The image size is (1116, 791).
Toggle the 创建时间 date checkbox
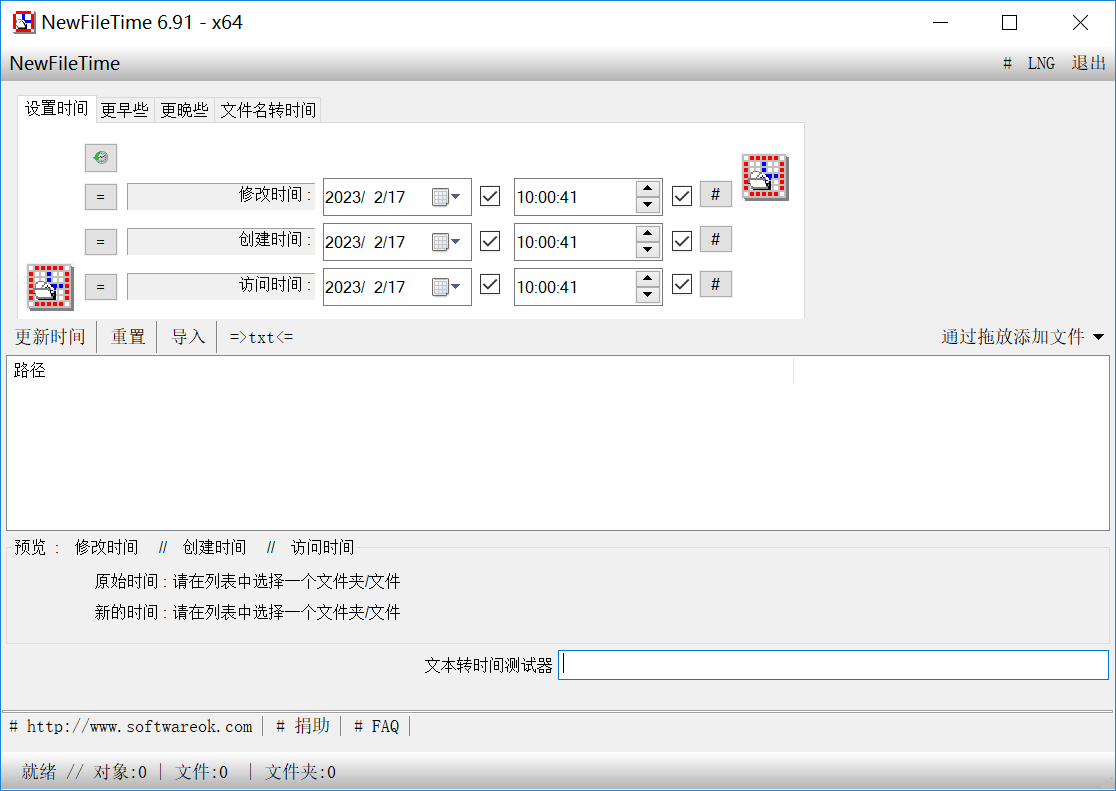click(x=490, y=241)
